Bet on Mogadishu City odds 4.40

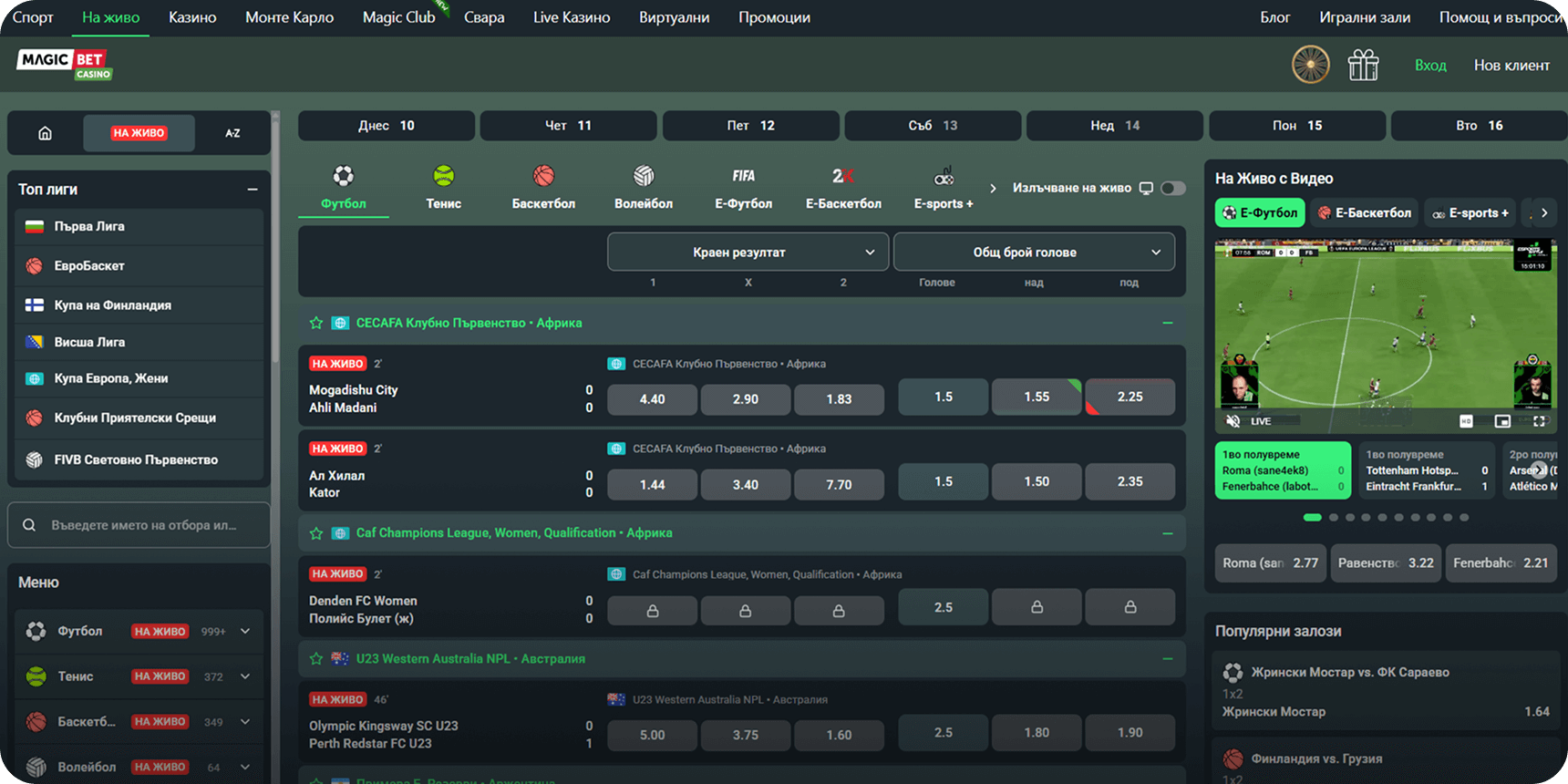(x=652, y=399)
